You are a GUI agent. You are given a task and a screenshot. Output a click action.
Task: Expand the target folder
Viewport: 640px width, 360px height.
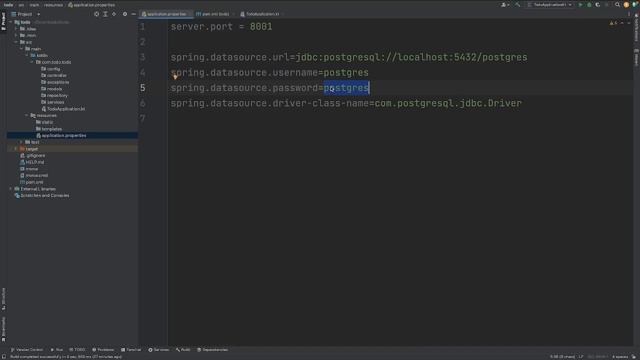[16, 149]
